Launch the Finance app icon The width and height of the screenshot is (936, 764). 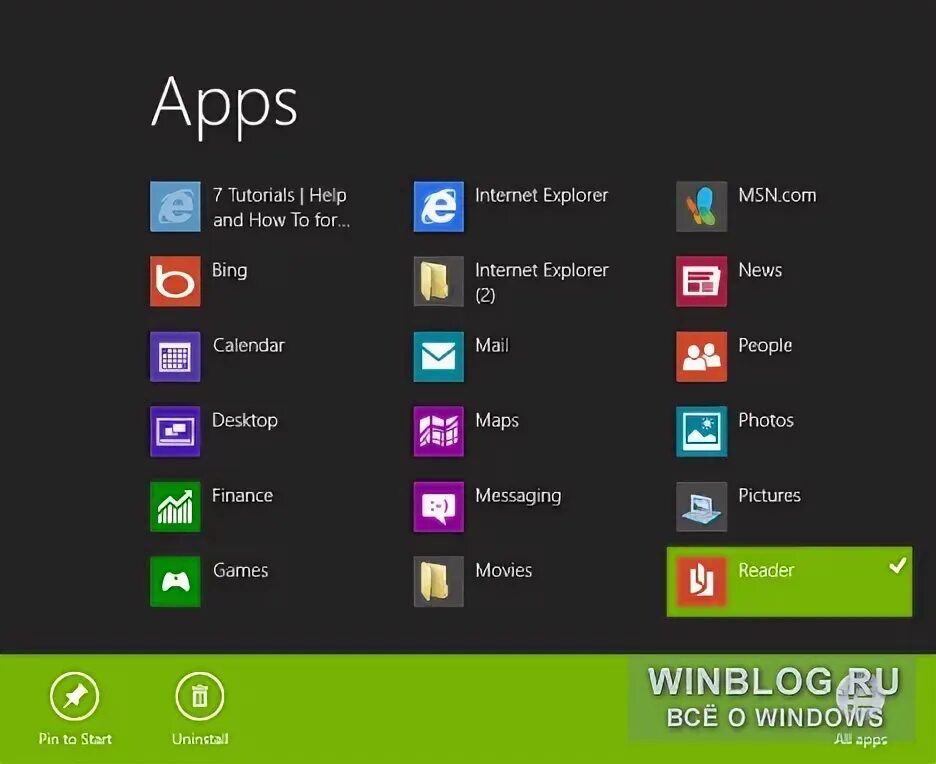tap(175, 507)
